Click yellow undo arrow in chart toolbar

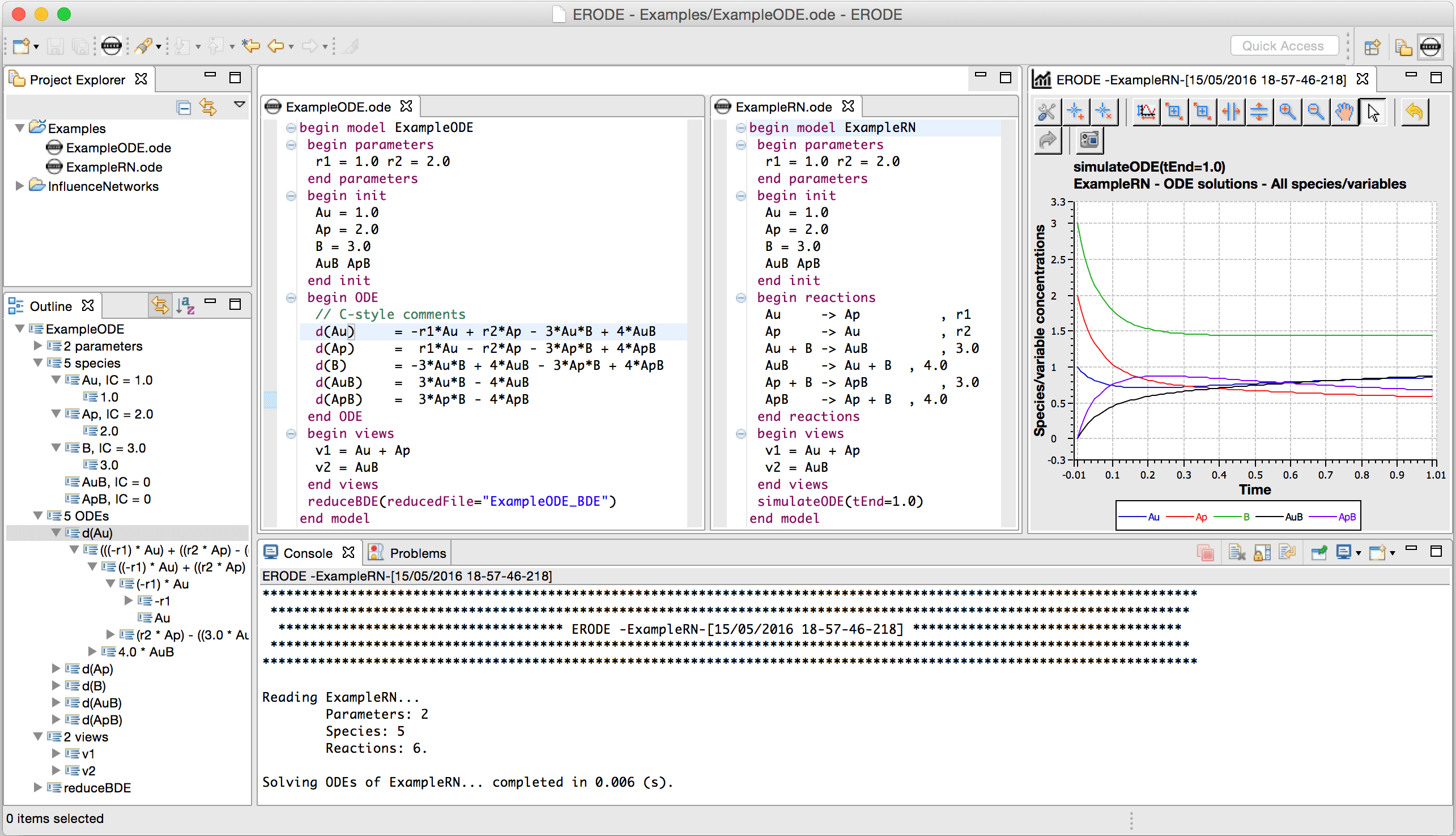tap(1414, 112)
